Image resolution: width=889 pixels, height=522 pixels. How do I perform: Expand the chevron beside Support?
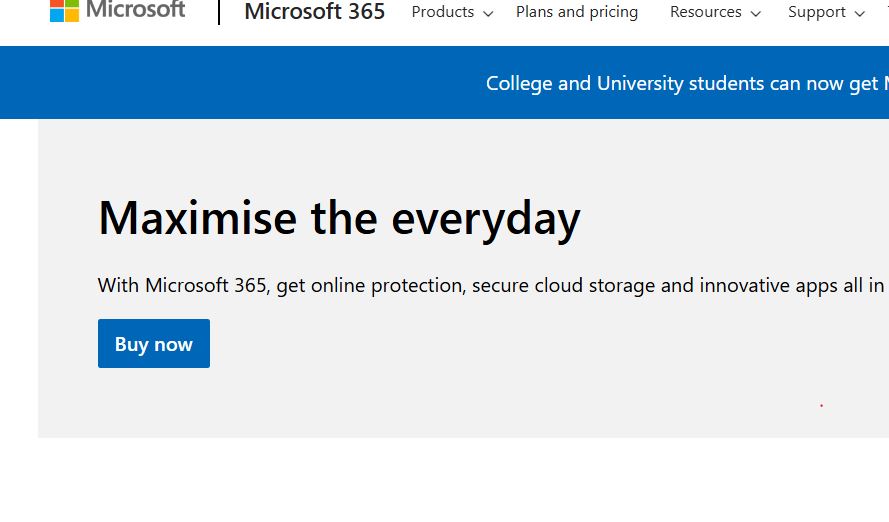click(x=860, y=14)
